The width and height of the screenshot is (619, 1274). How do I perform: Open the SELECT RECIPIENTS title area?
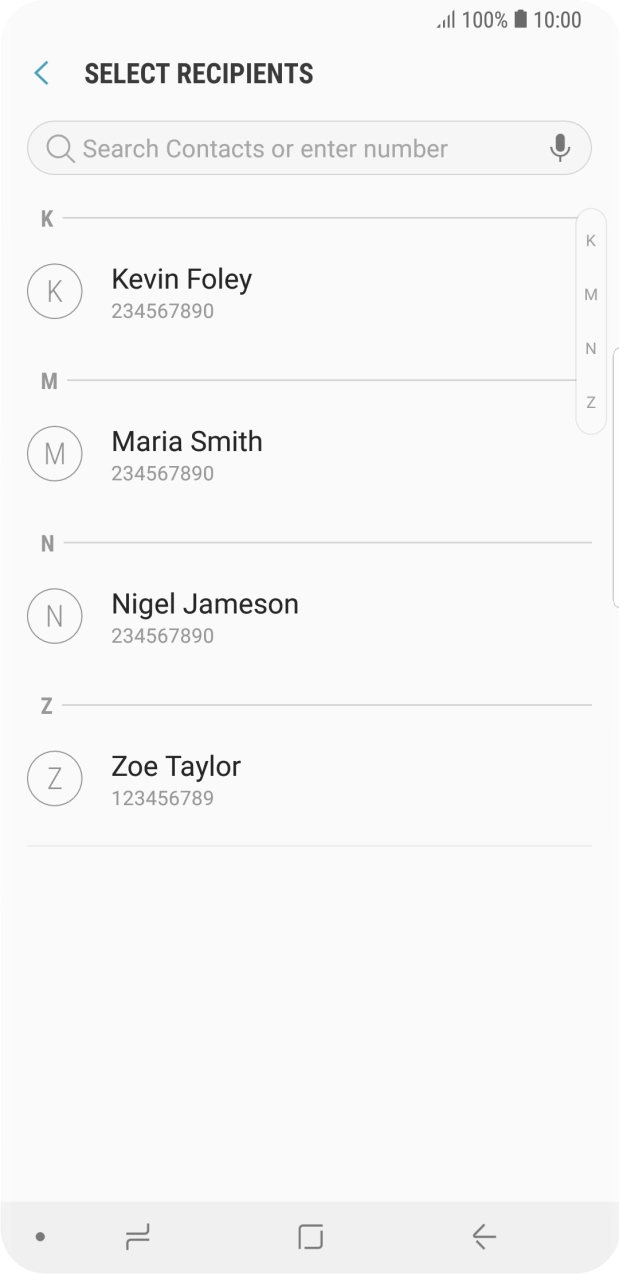[198, 72]
